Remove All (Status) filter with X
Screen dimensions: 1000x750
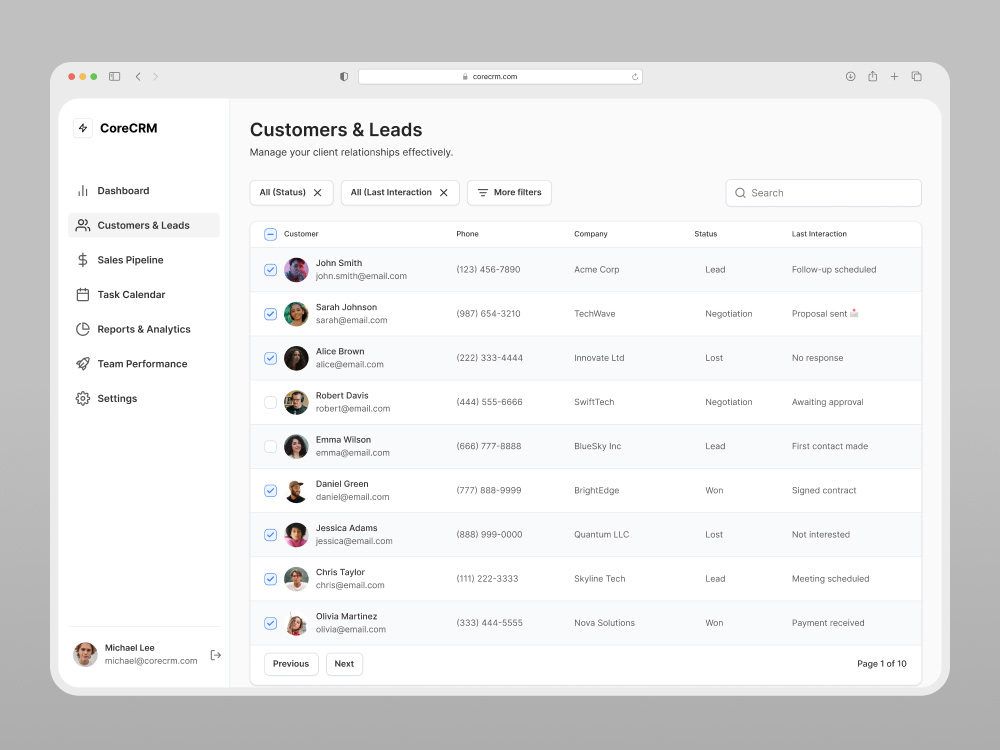pos(318,193)
